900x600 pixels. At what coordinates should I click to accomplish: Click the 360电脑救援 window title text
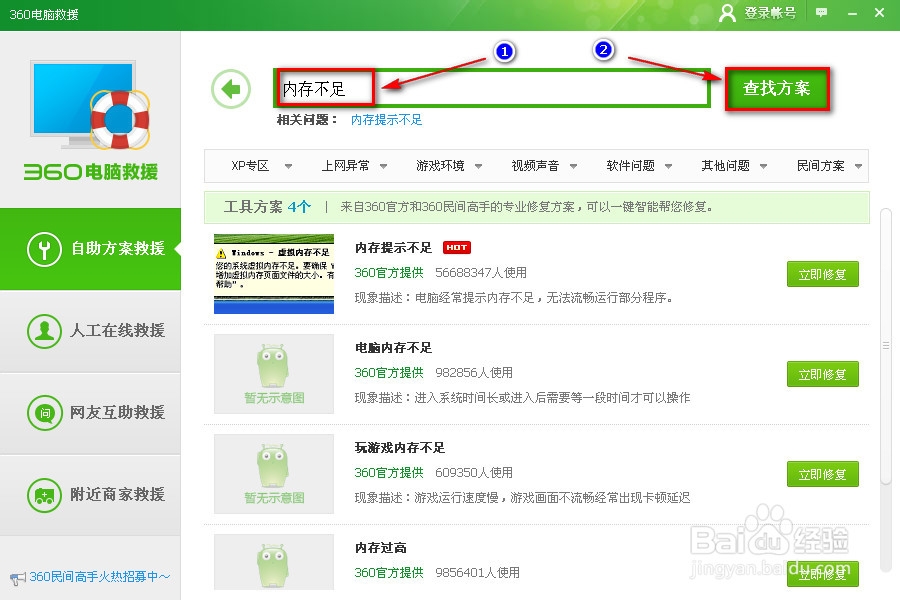pos(44,14)
